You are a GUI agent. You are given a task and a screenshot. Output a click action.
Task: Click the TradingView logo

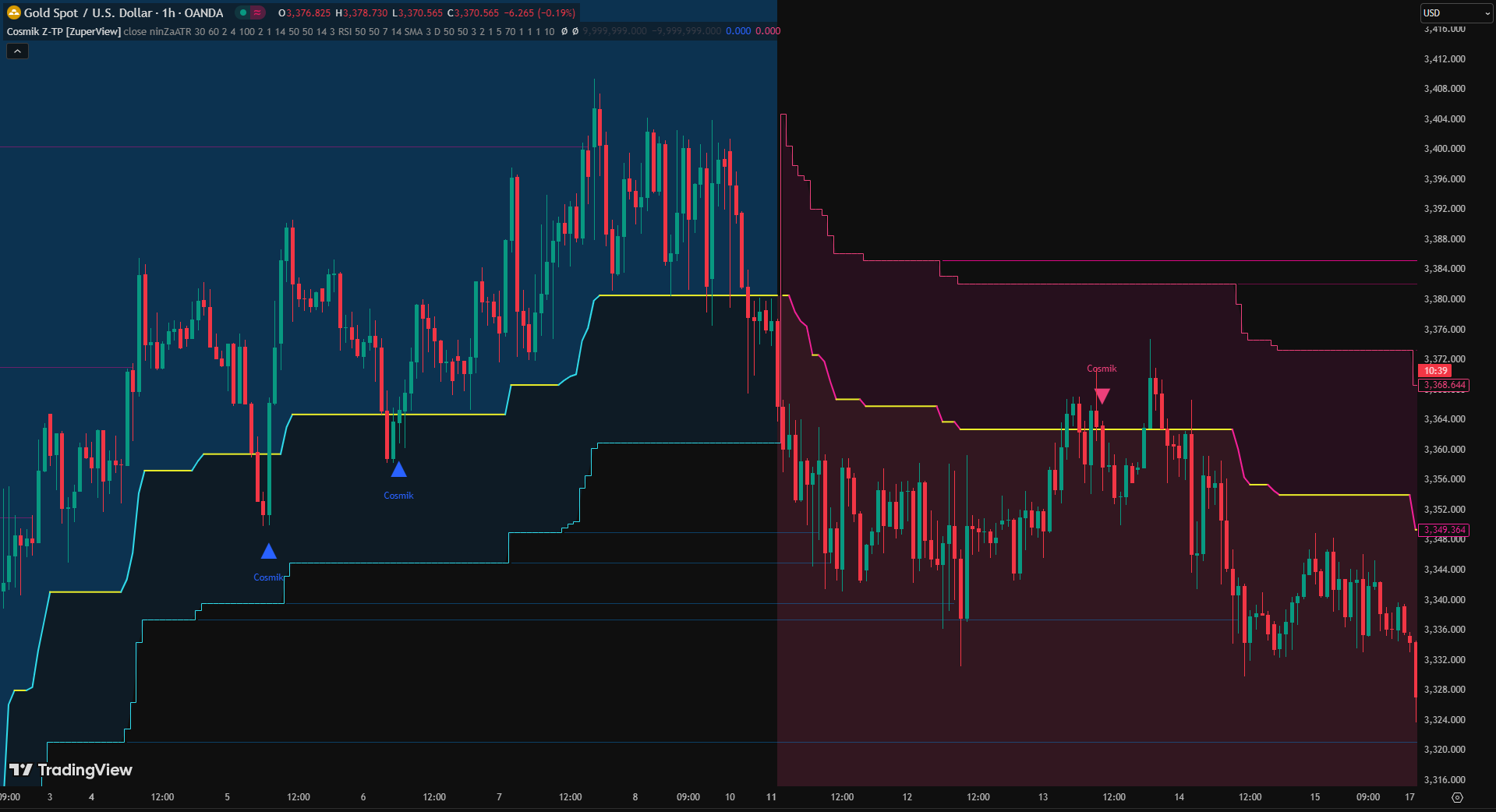click(x=71, y=770)
